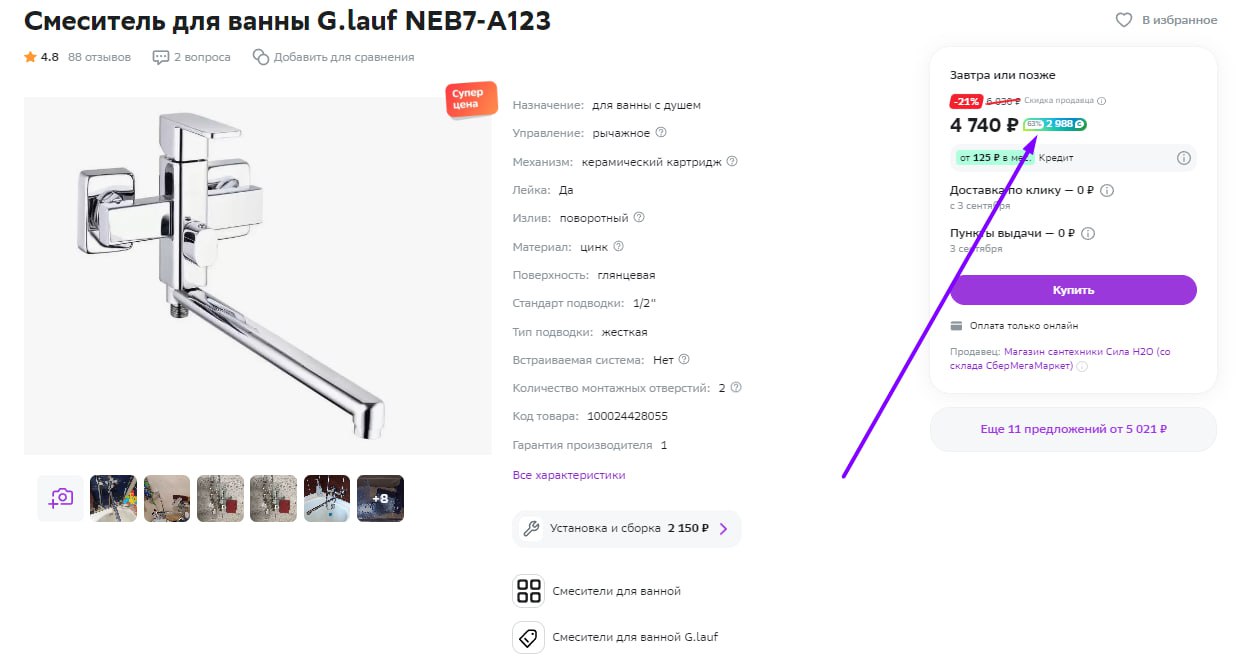
Task: Click the green «2 988» bonus badge
Action: pos(1055,123)
